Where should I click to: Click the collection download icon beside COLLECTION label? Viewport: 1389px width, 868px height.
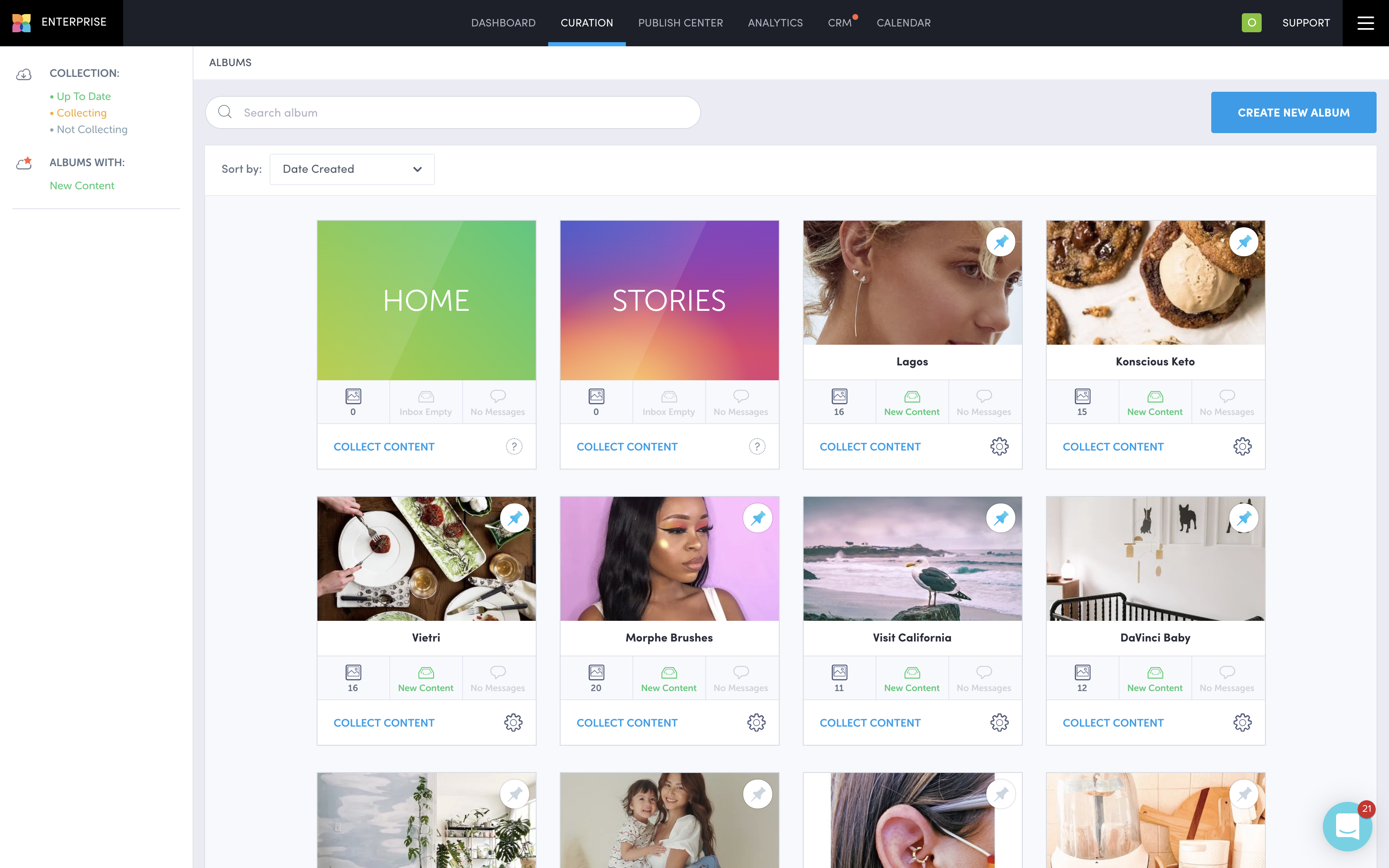(x=24, y=74)
